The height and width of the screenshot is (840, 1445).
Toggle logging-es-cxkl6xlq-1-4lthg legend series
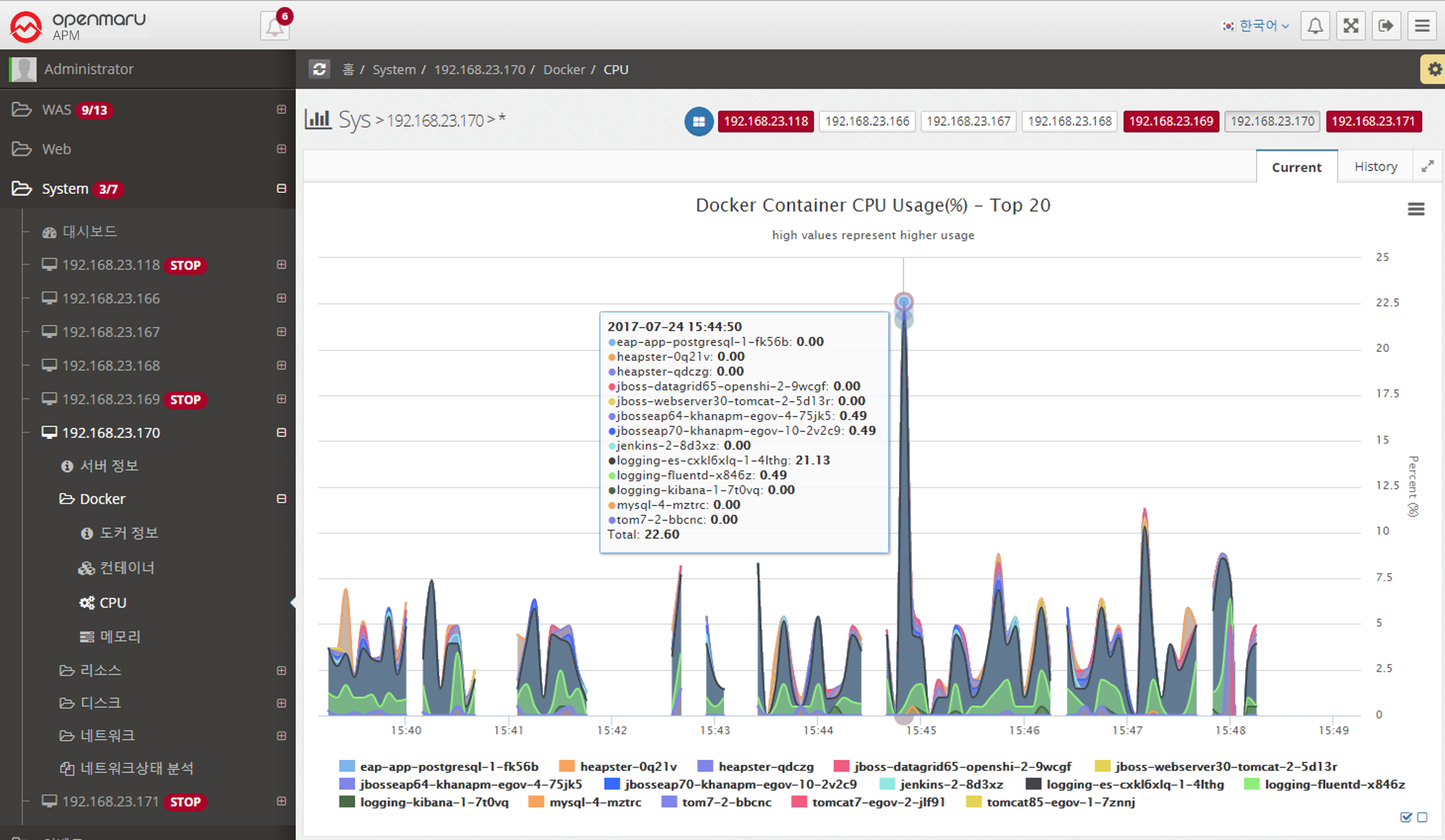1134,784
